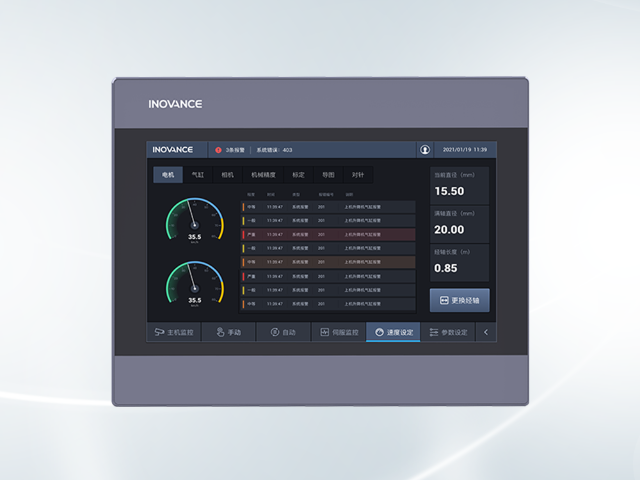The width and height of the screenshot is (640, 480).
Task: Select the 速度设定 speed setting page
Action: 393,332
